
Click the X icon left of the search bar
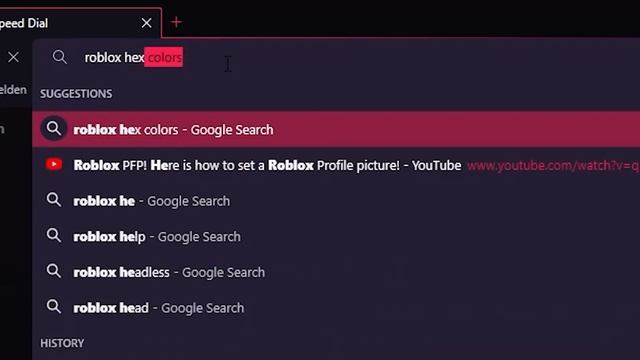click(x=13, y=57)
